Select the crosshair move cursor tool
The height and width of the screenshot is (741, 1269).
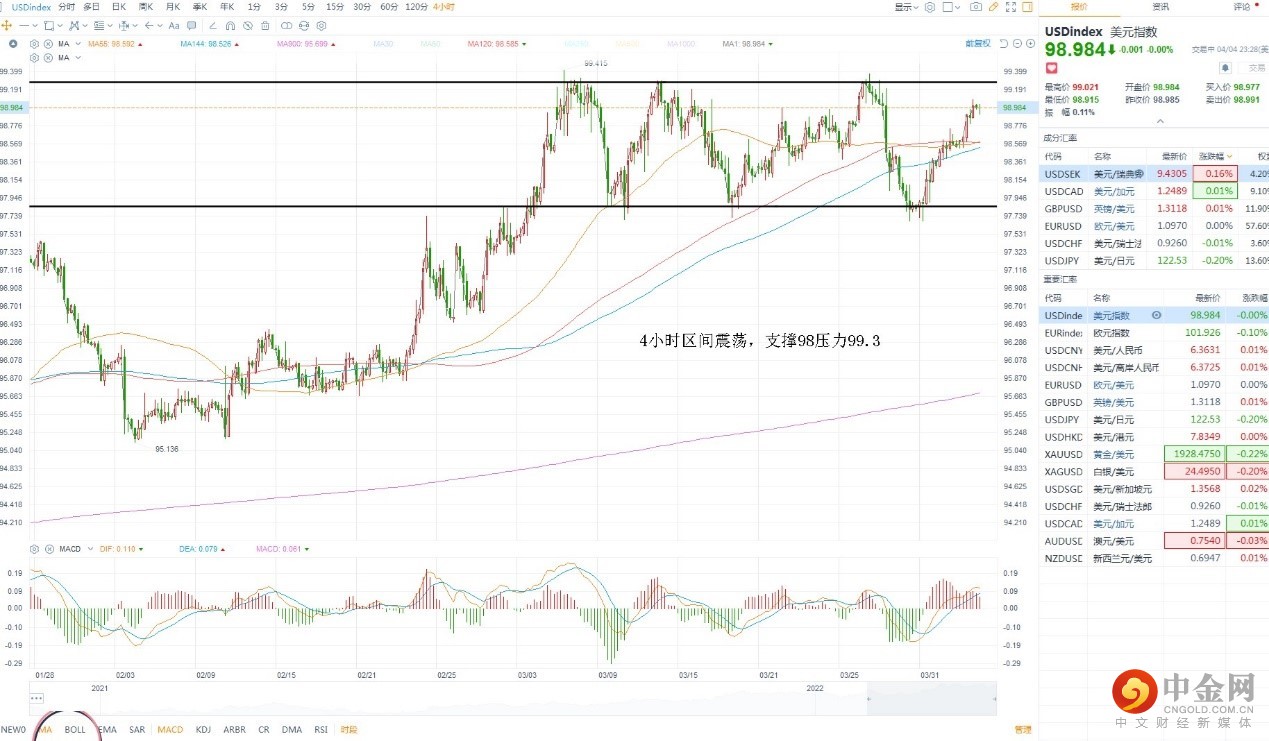7,26
